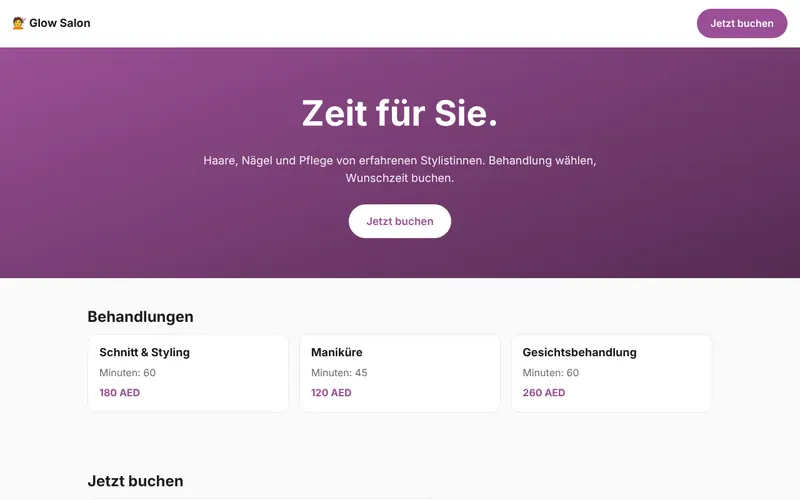Open the Glow Salon brand name link
Image resolution: width=800 pixels, height=500 pixels.
coord(60,23)
